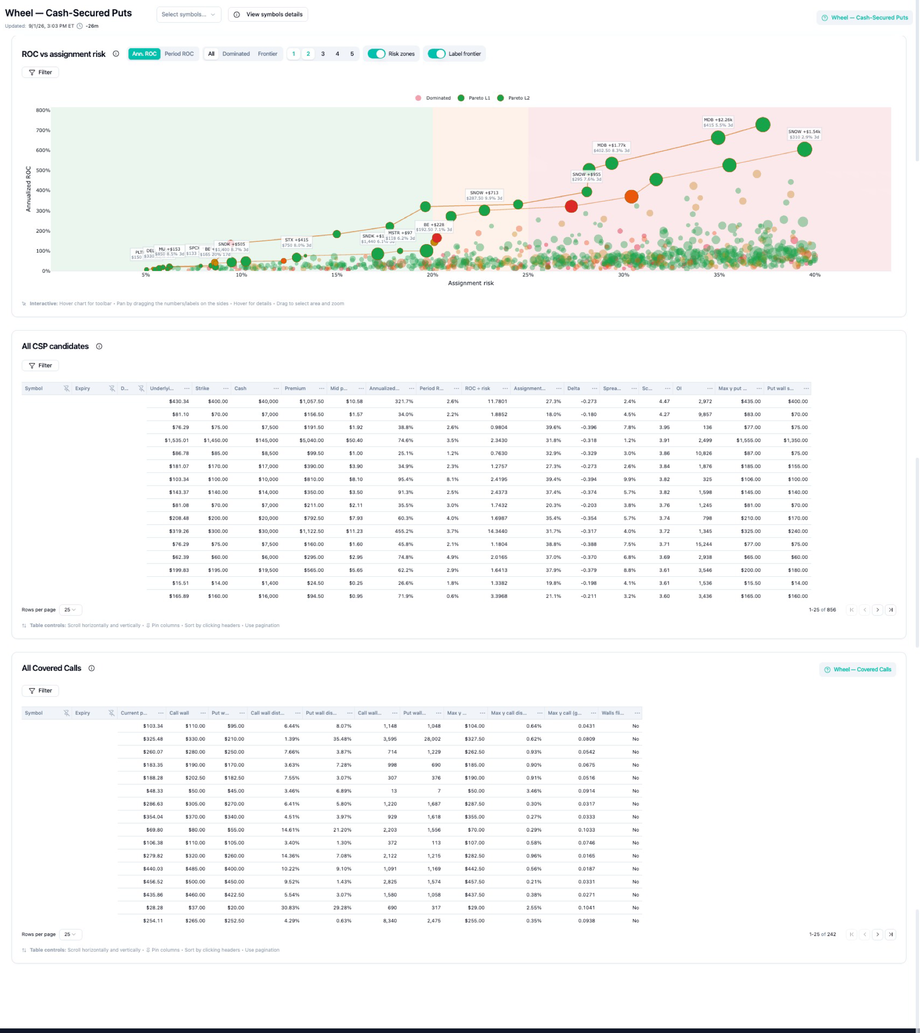This screenshot has width=920, height=1033.
Task: Open Wheel — Covered Calls help link
Action: coord(857,670)
